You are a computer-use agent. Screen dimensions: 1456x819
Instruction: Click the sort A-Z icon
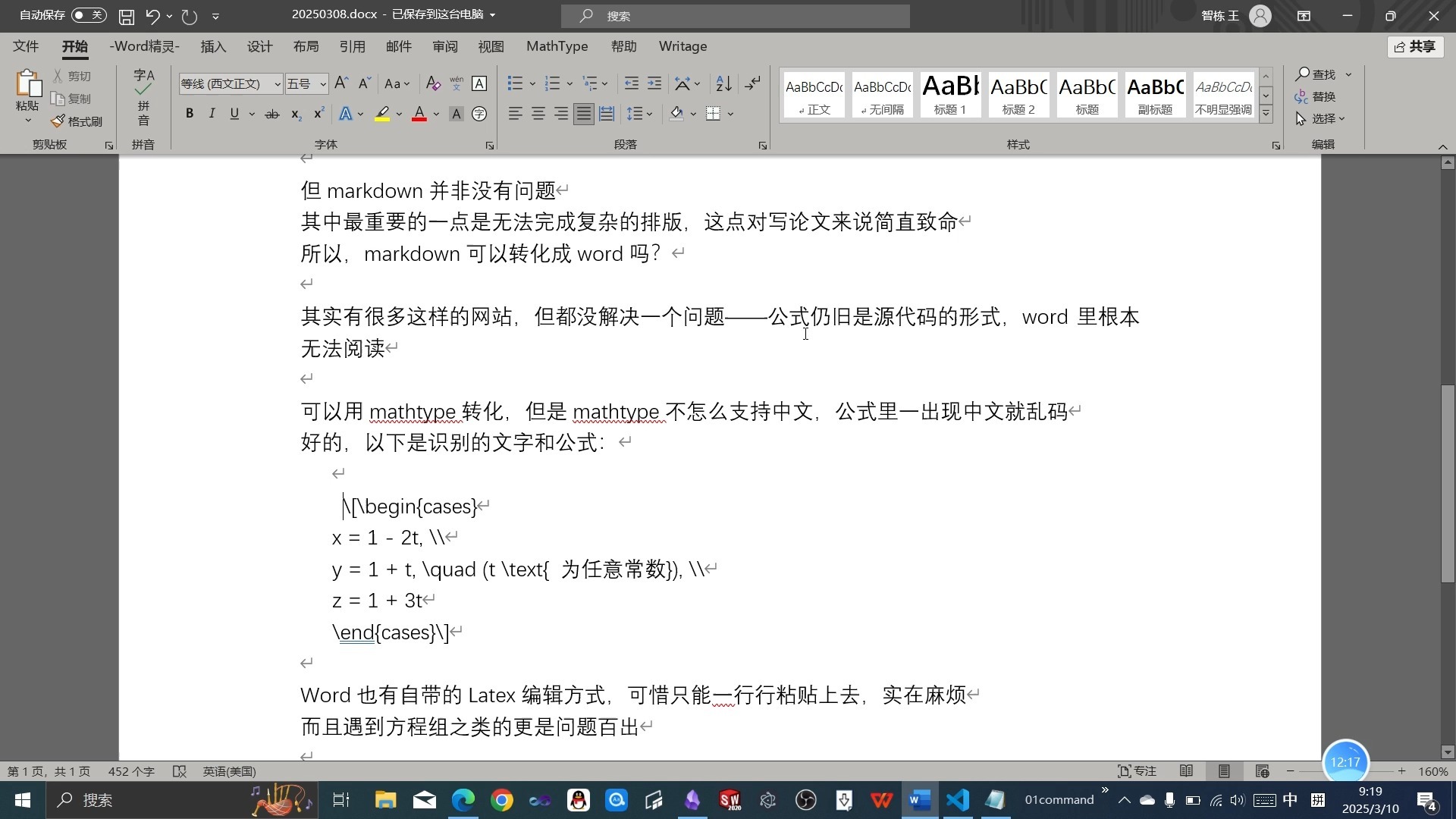(x=723, y=83)
